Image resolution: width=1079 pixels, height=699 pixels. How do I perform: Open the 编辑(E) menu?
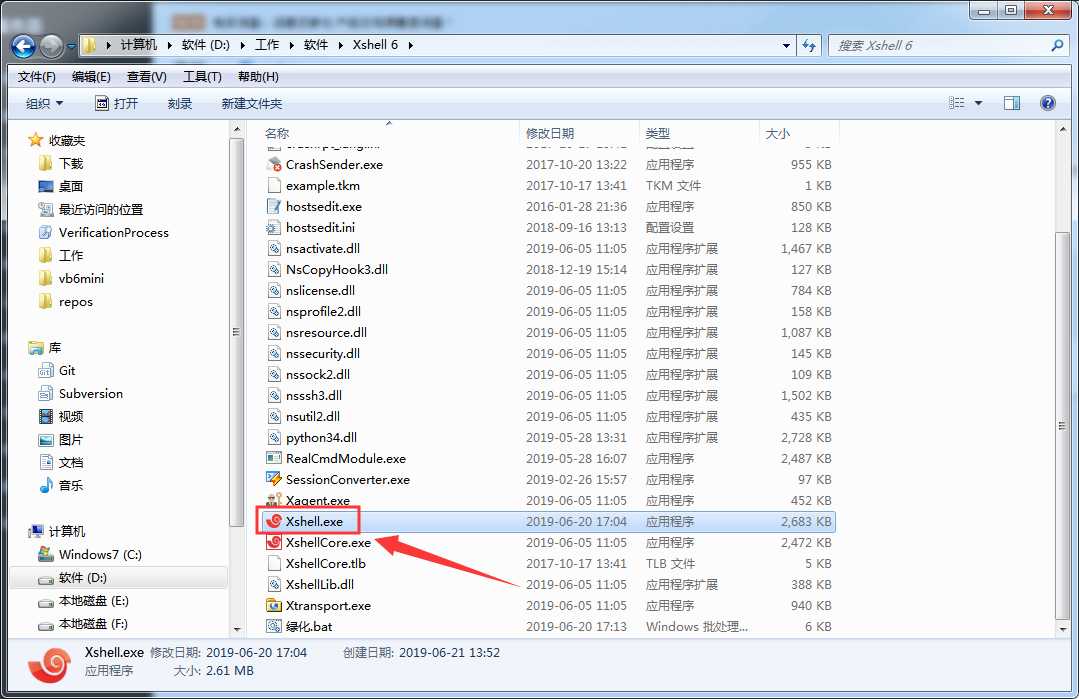(x=91, y=77)
